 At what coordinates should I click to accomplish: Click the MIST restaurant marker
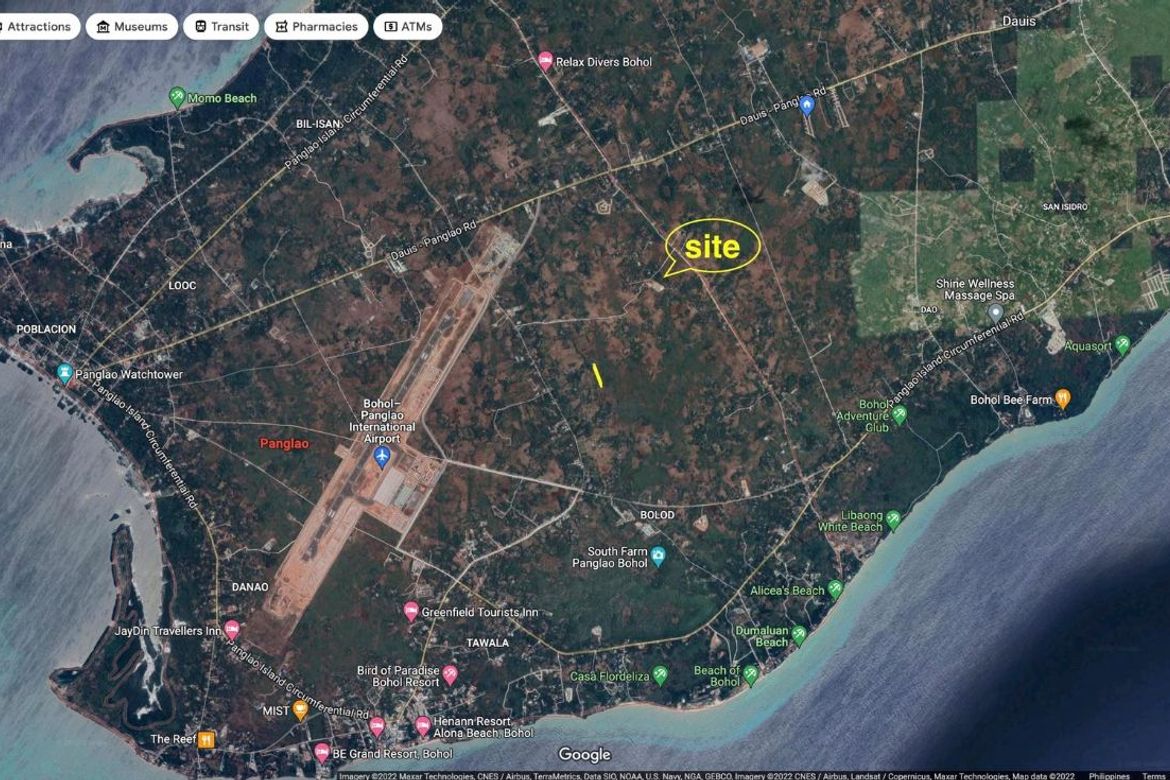pyautogui.click(x=300, y=710)
